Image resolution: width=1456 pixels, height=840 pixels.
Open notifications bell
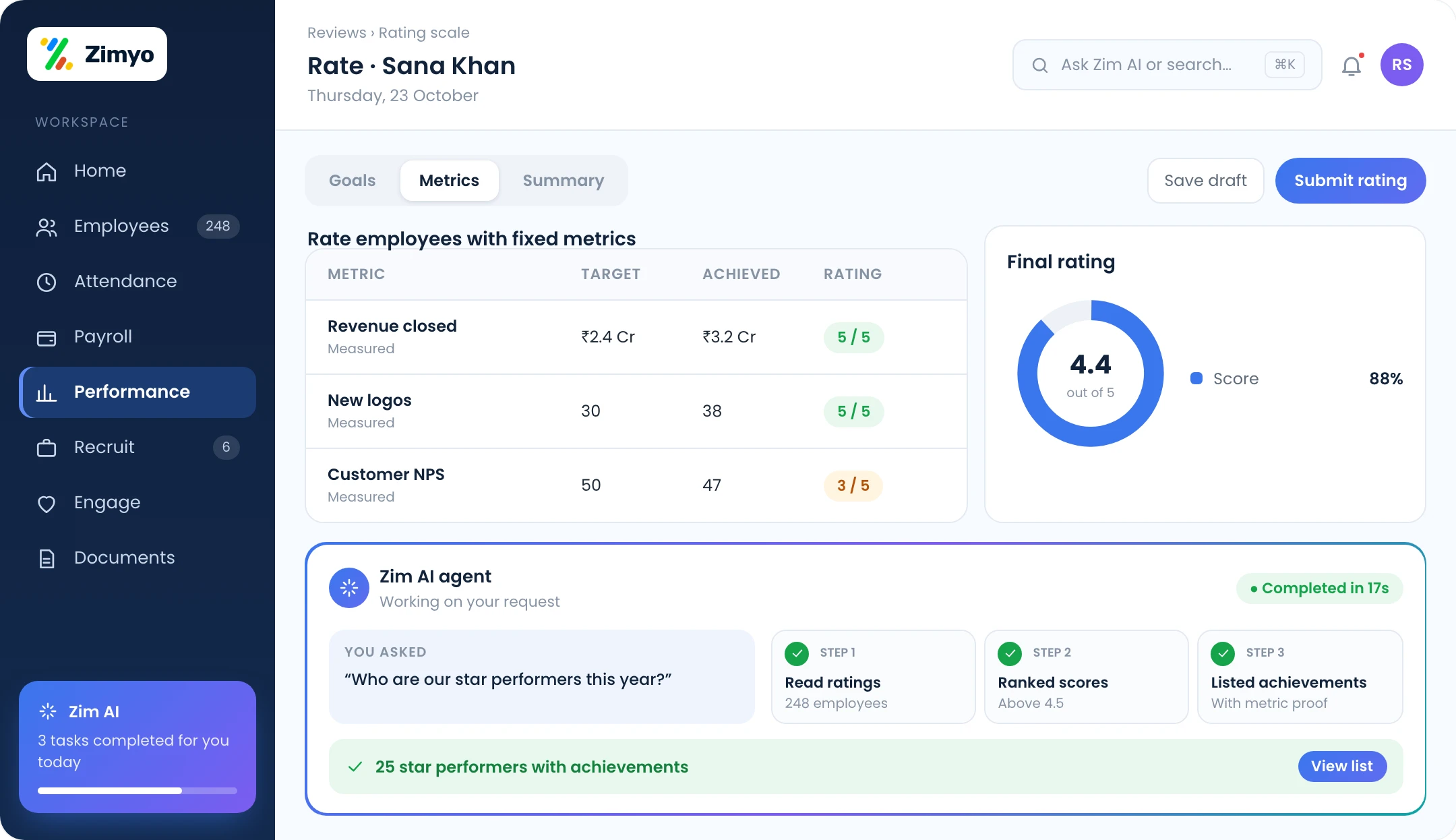pos(1352,65)
